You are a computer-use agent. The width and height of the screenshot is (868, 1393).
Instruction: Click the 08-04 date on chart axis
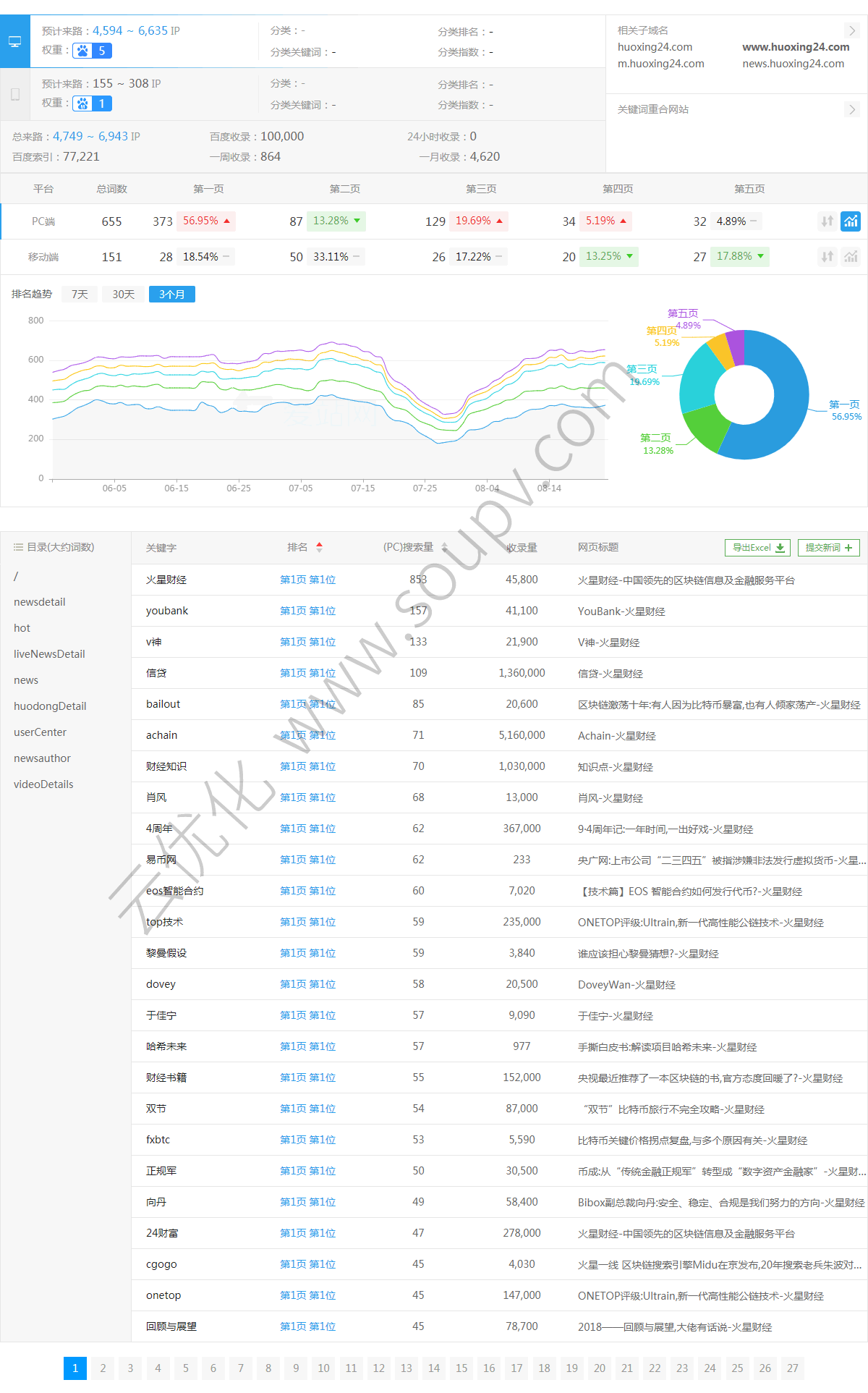[x=487, y=488]
